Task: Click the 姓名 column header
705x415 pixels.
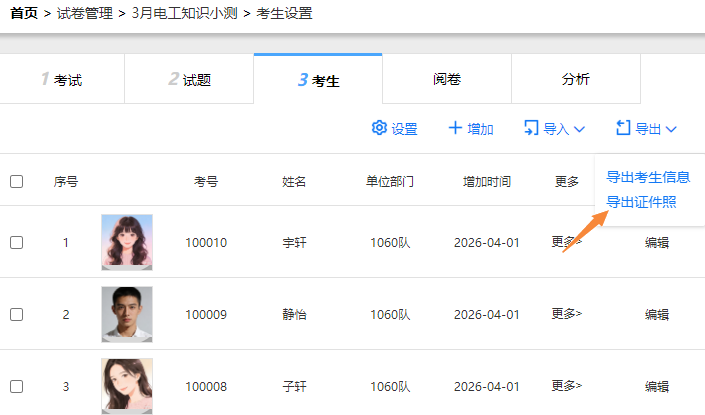Action: pyautogui.click(x=294, y=182)
